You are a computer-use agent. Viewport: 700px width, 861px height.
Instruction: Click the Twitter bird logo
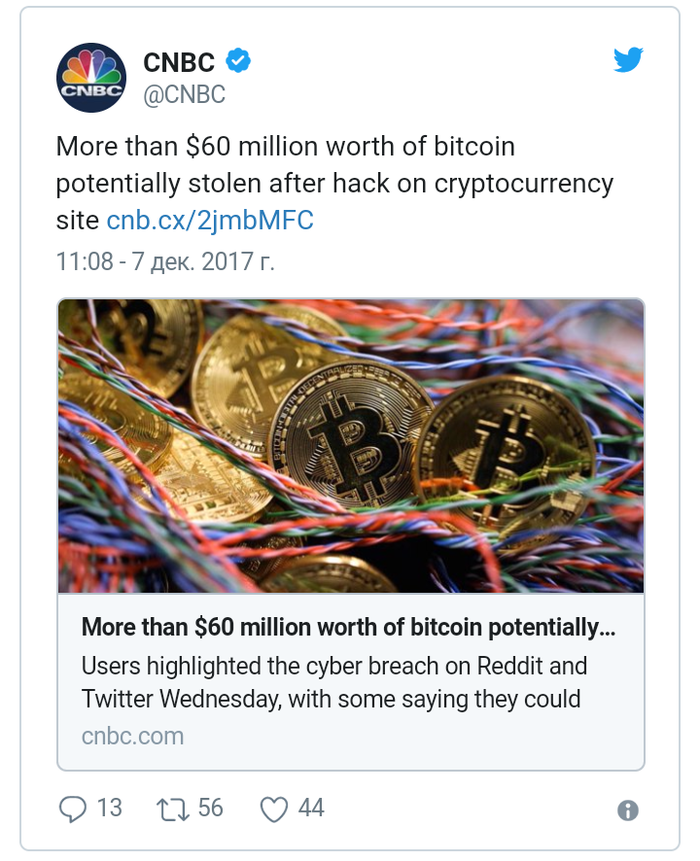tap(628, 61)
